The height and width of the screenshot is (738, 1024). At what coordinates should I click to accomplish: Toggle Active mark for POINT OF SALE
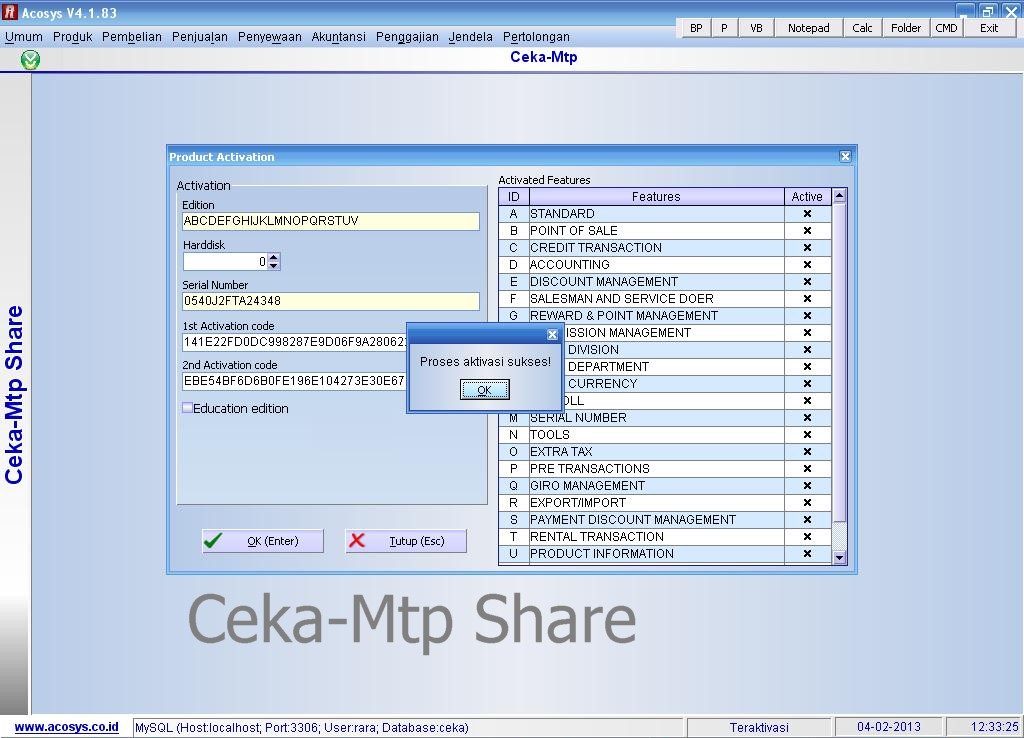(807, 231)
